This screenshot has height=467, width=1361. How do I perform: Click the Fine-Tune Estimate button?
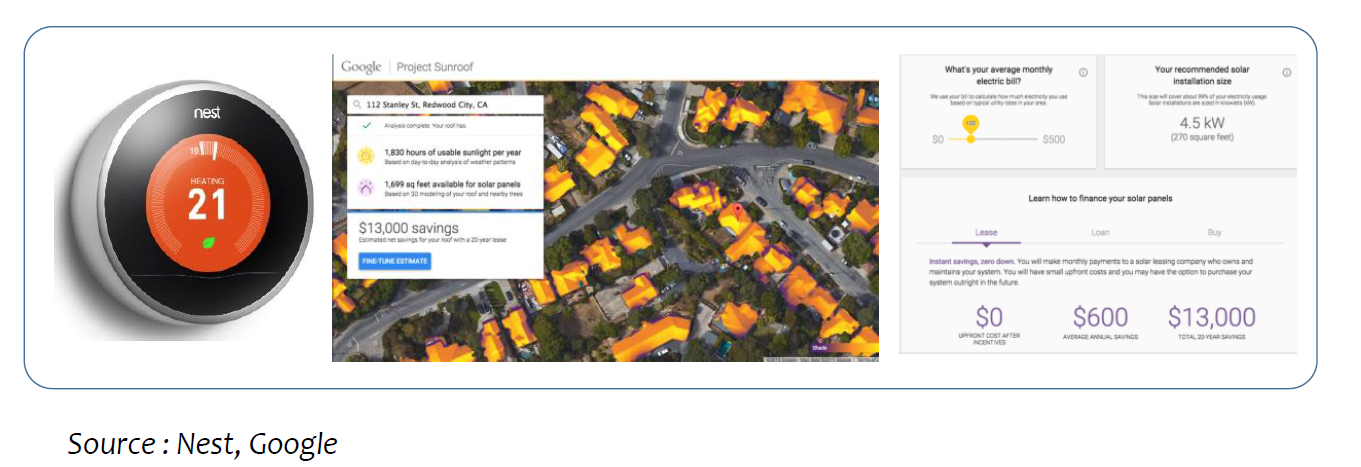click(x=395, y=261)
